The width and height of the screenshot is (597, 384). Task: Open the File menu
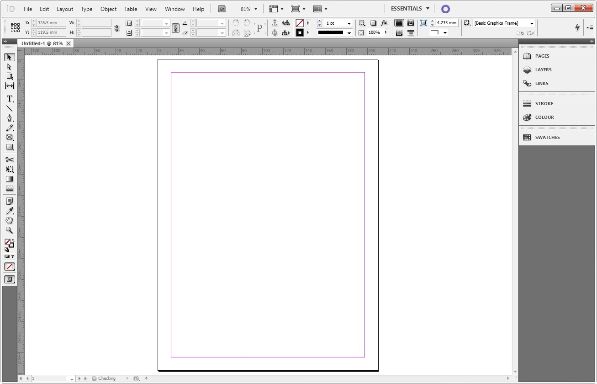[28, 9]
